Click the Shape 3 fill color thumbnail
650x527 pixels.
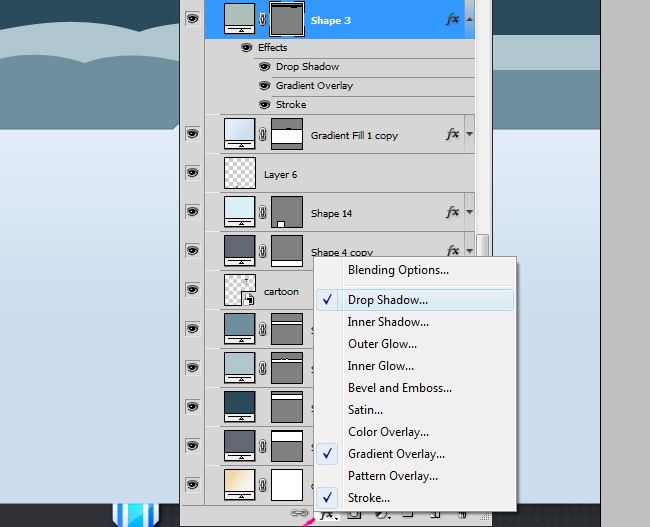[x=240, y=20]
